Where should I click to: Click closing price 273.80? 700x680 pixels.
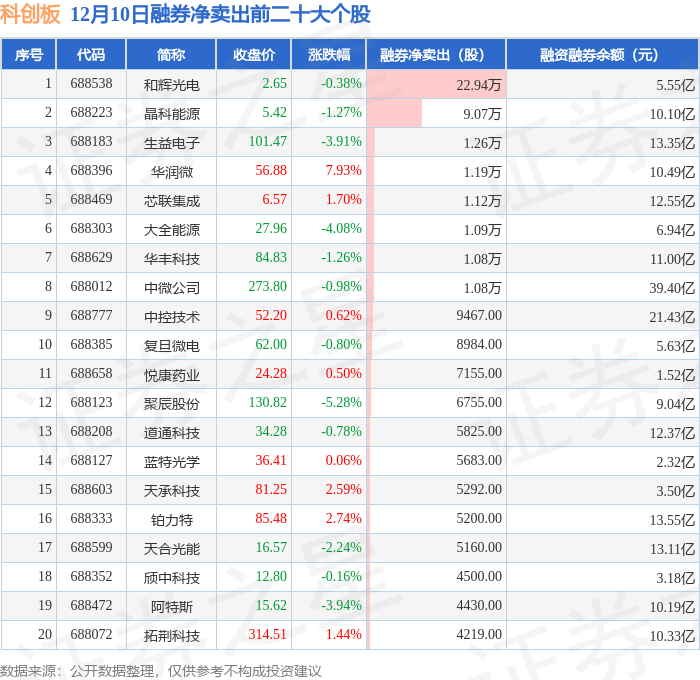267,287
